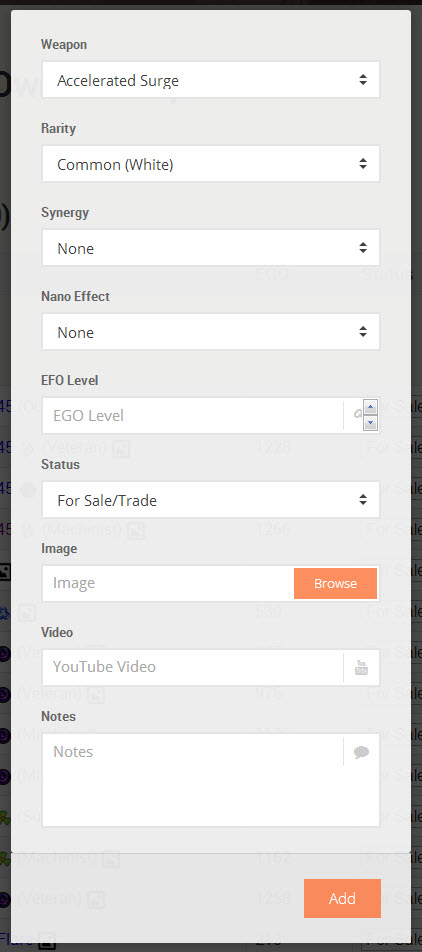The image size is (422, 952).
Task: Expand the Nano Effect dropdown
Action: [x=211, y=332]
